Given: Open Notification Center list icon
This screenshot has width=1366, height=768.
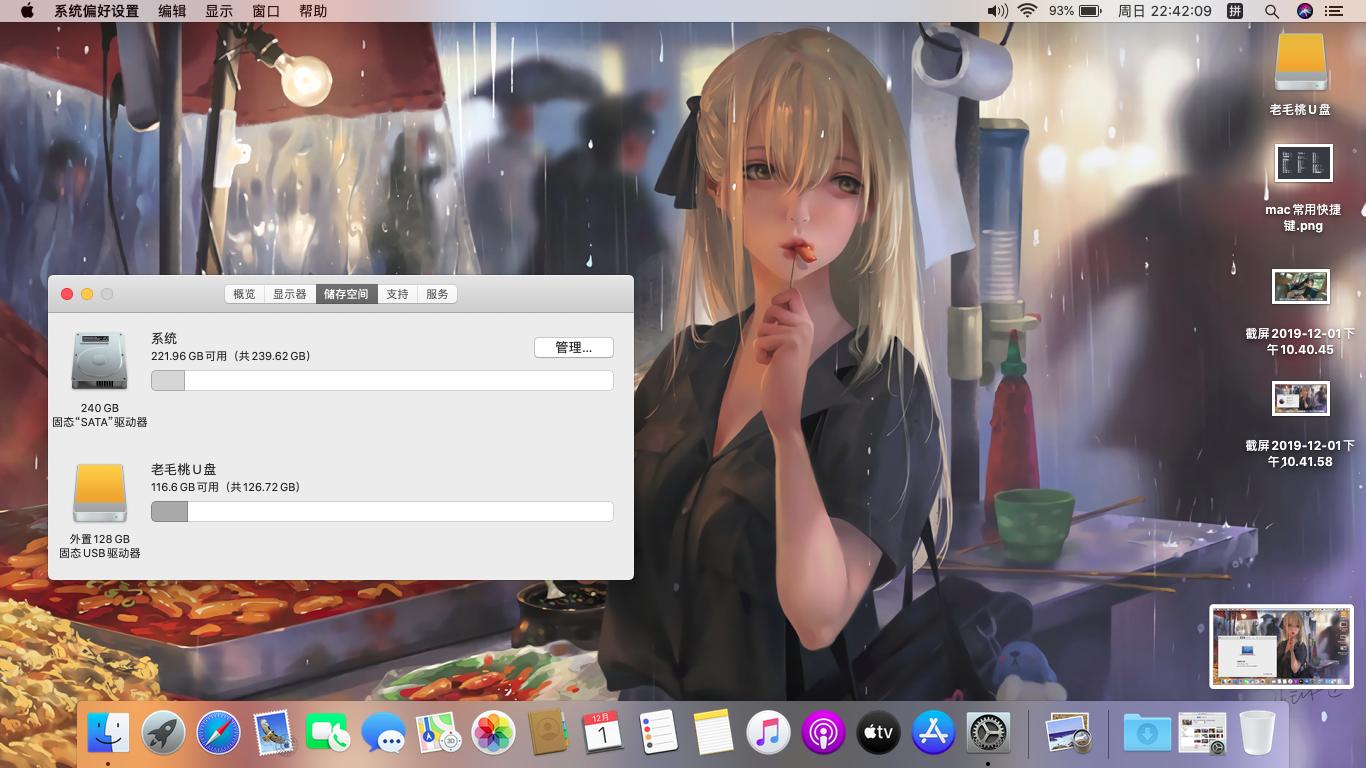Looking at the screenshot, I should click(x=1334, y=11).
